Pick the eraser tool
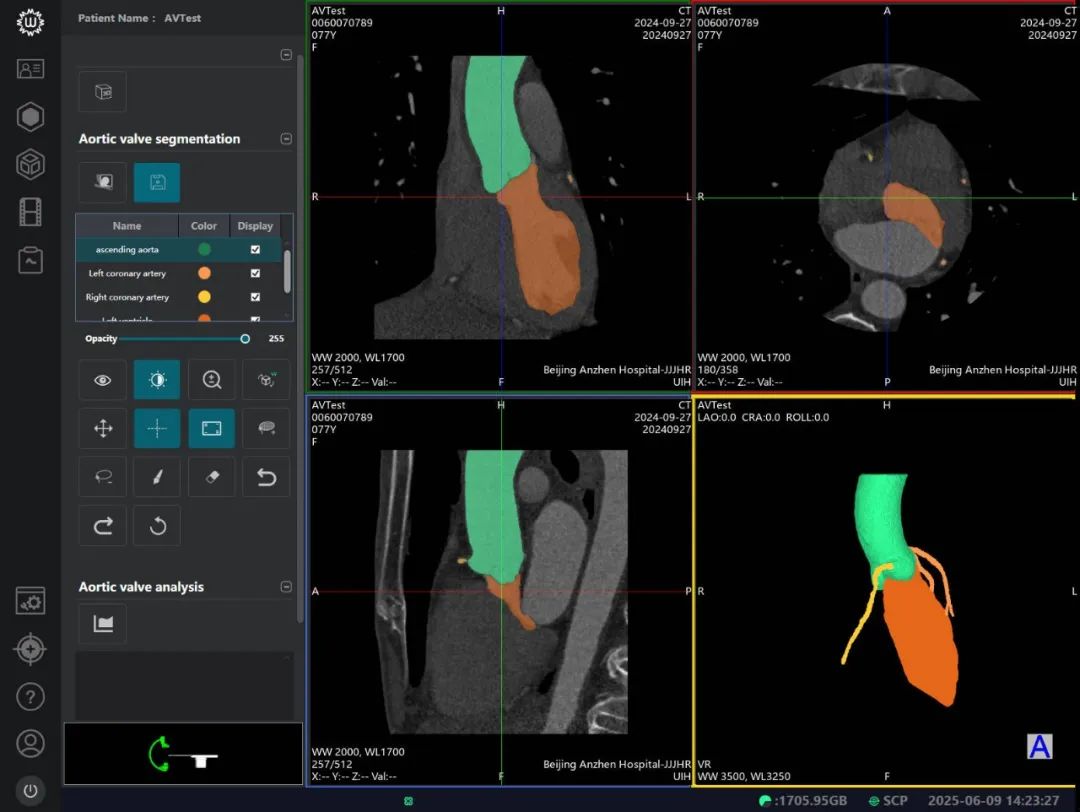This screenshot has height=812, width=1080. pyautogui.click(x=212, y=477)
